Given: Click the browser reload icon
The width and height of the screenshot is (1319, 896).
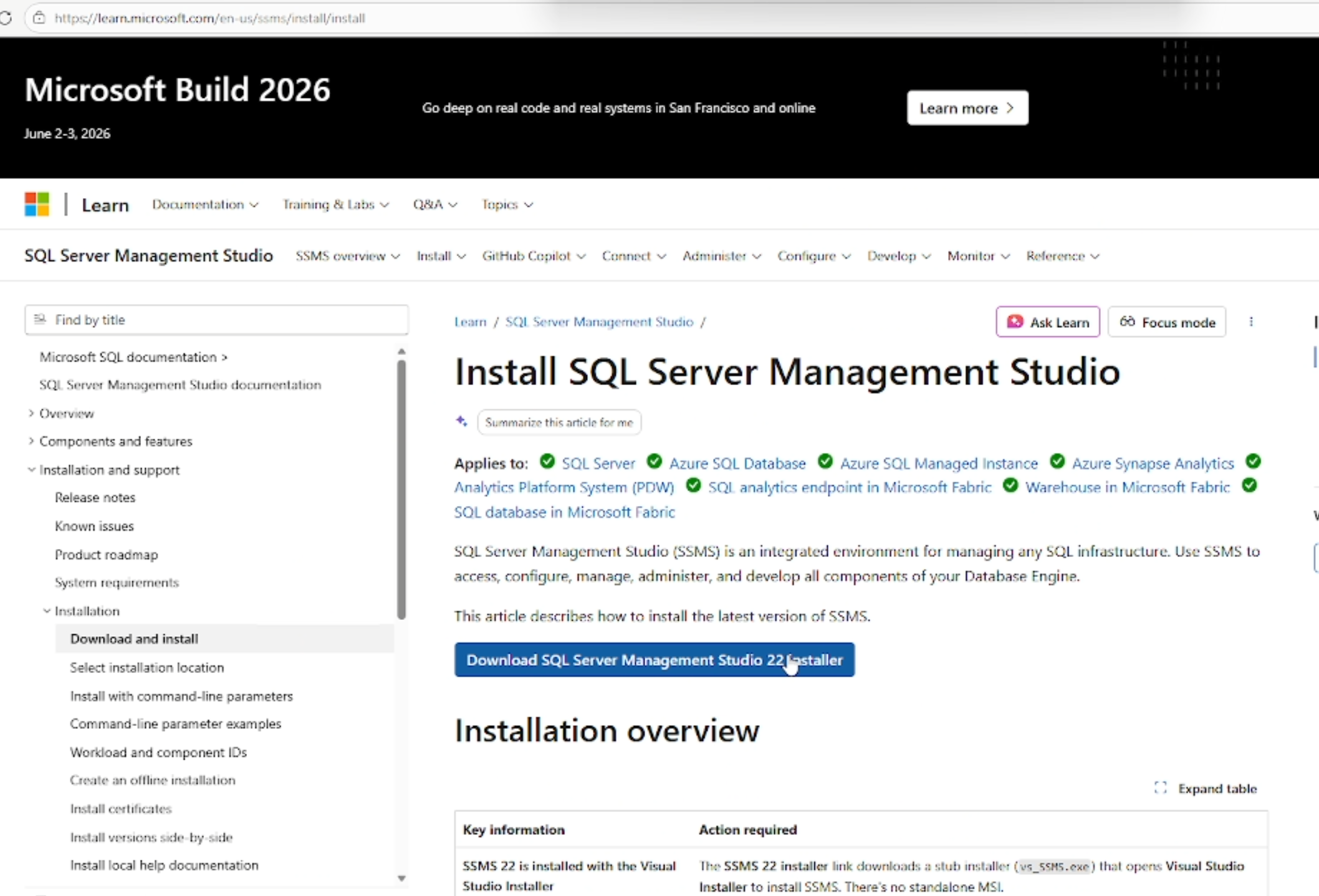Looking at the screenshot, I should (x=6, y=18).
